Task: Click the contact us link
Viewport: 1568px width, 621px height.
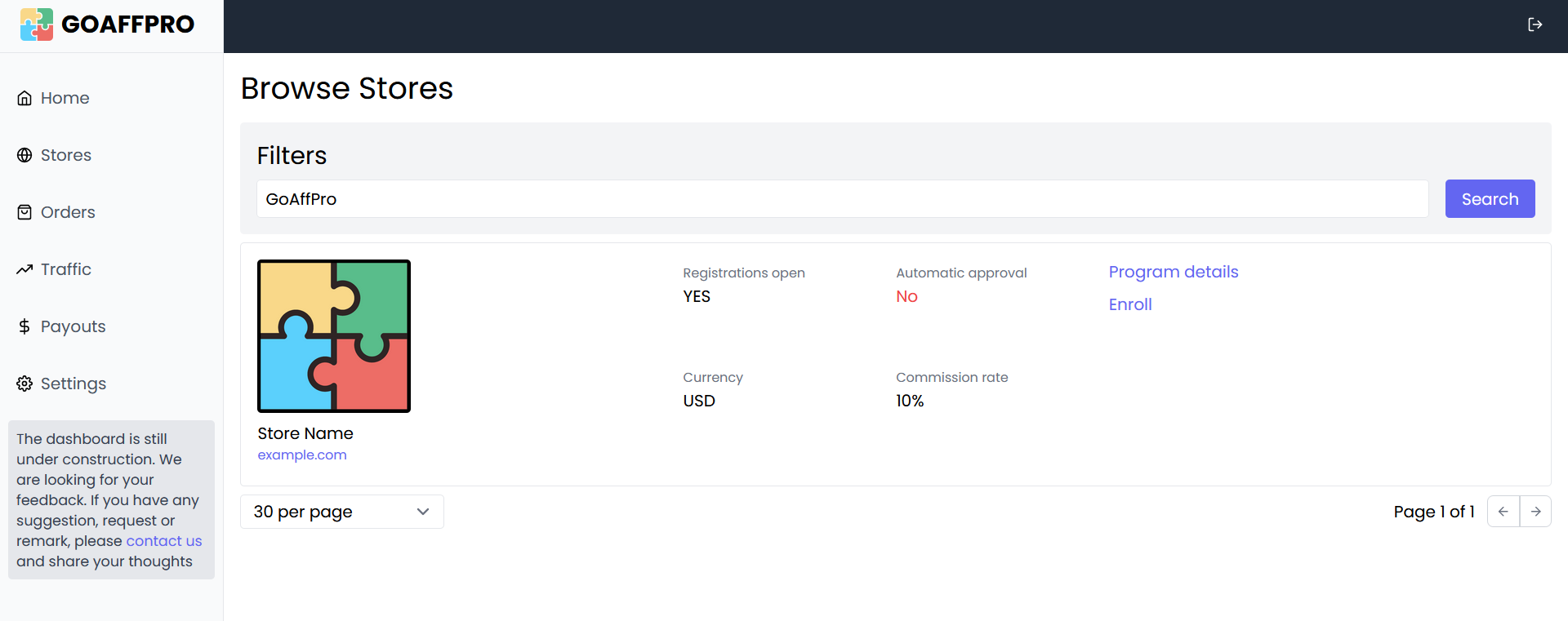Action: [164, 541]
